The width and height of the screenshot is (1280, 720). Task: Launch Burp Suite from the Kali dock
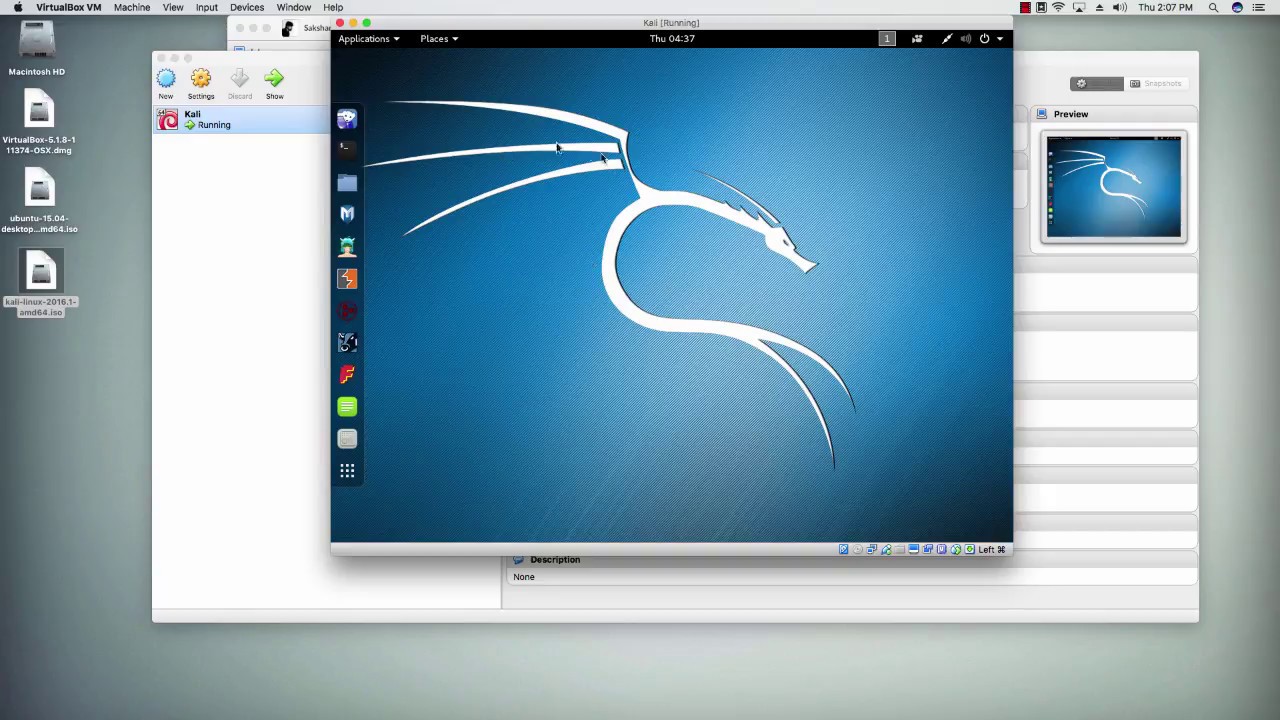pos(347,279)
